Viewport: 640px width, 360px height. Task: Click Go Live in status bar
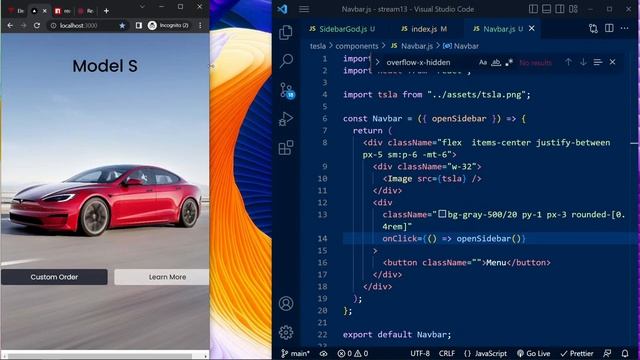pos(533,353)
